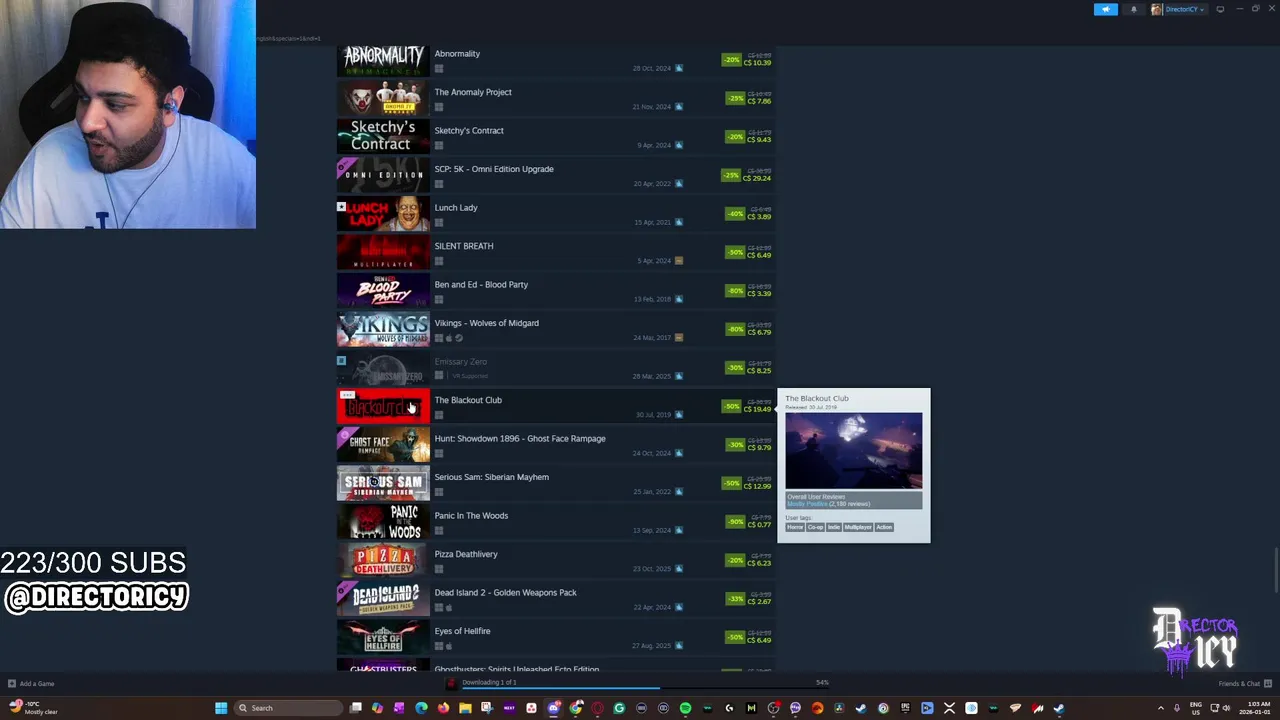Click the C$ 10.39 price for Abnormality
The image size is (1280, 720).
[x=757, y=63]
